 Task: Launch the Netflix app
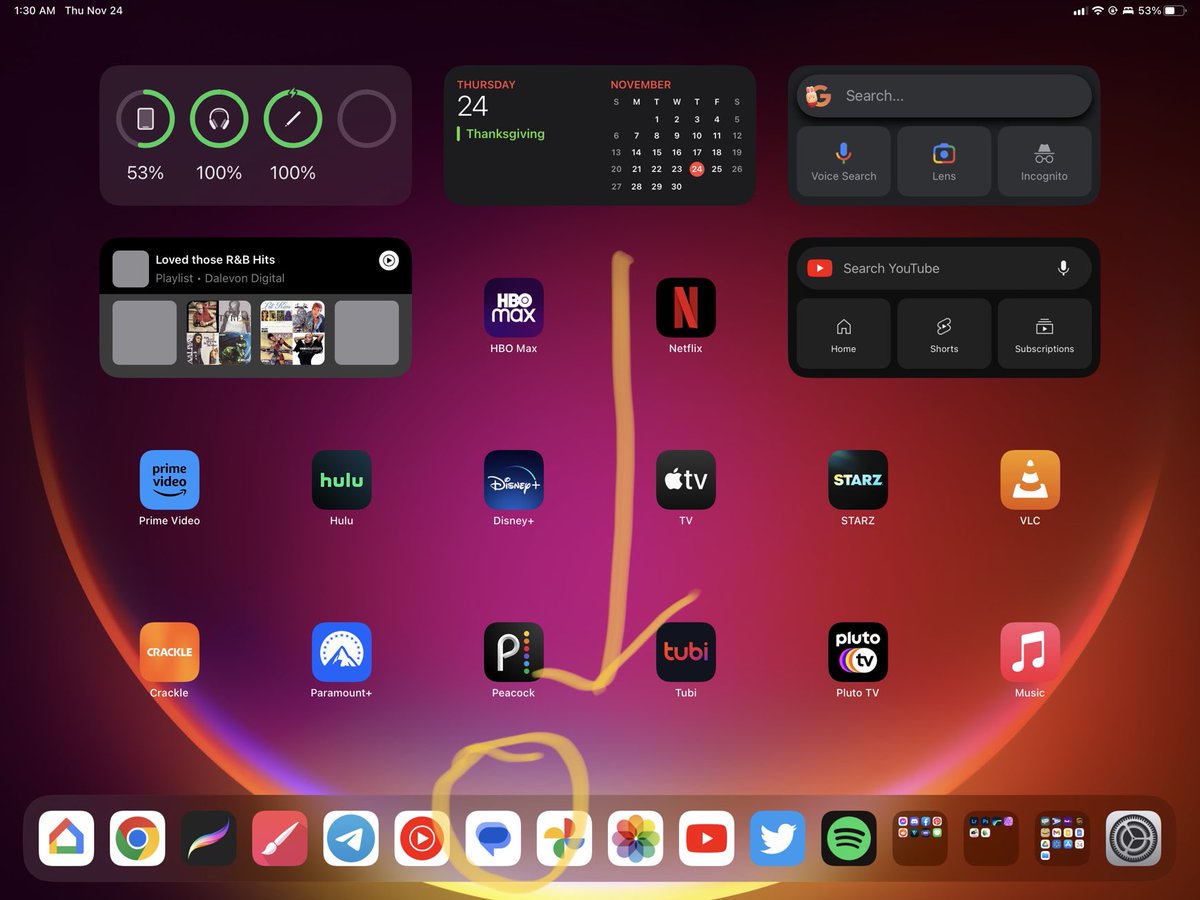click(686, 307)
